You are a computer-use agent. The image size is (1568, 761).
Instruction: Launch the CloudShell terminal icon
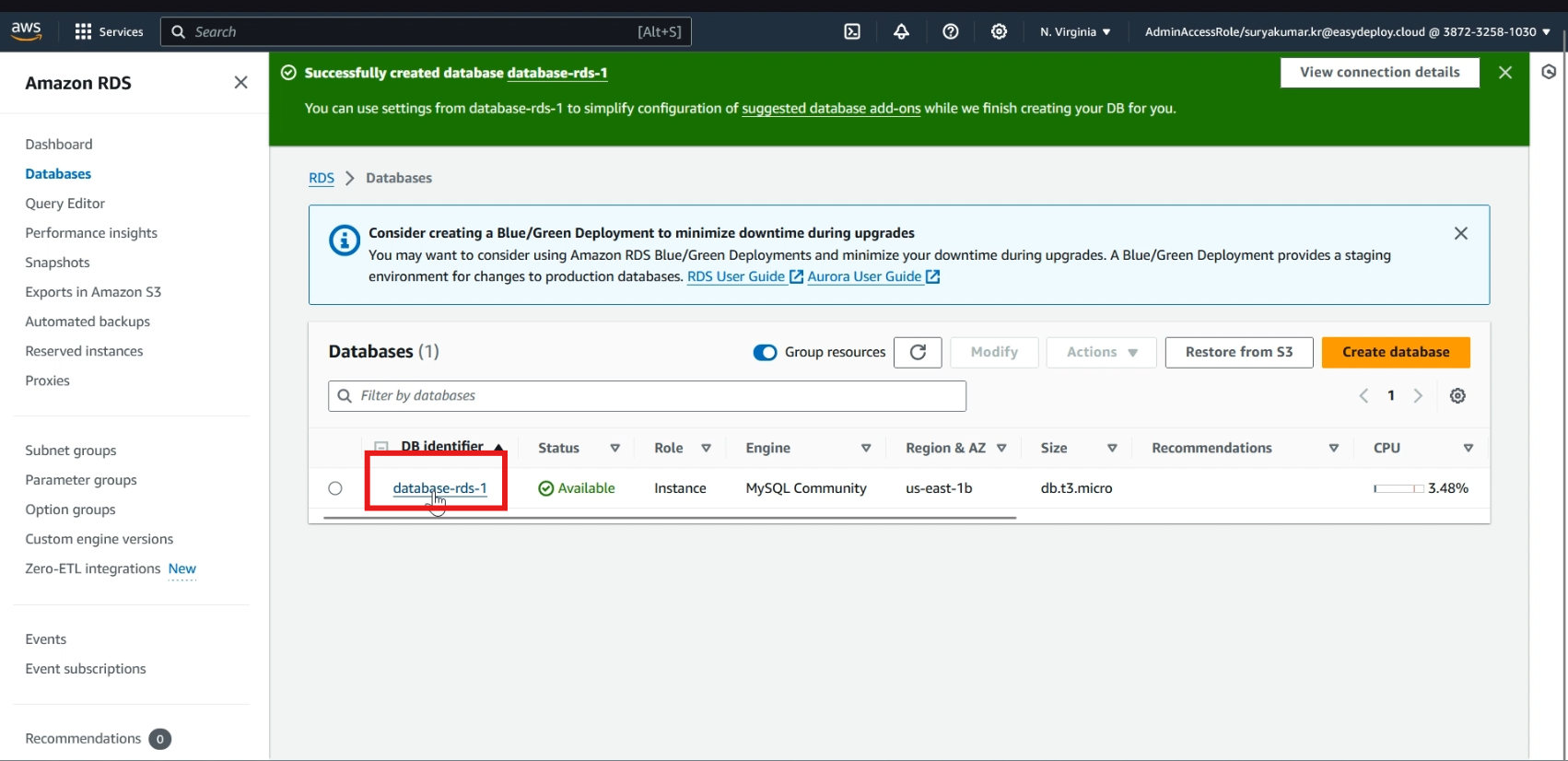pyautogui.click(x=852, y=31)
